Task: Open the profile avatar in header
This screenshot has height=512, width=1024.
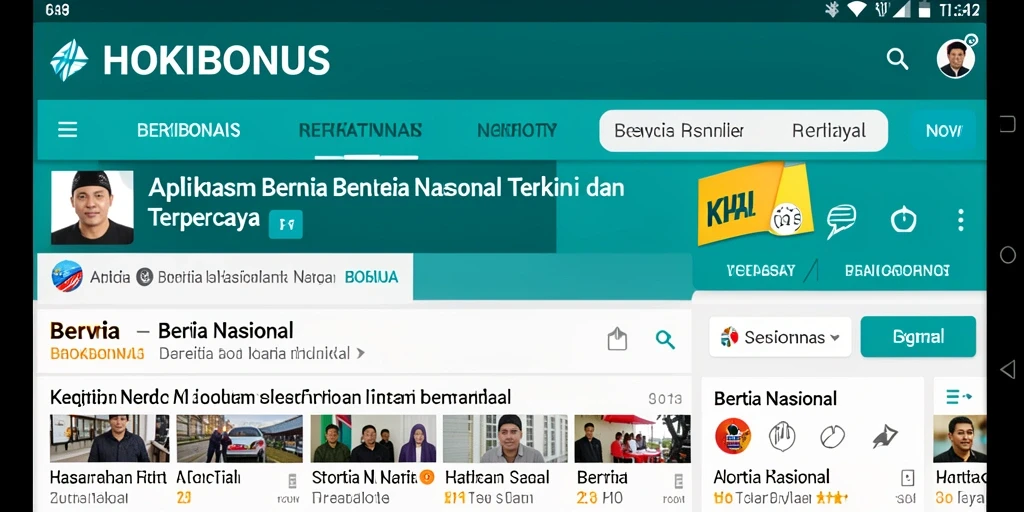Action: point(955,59)
